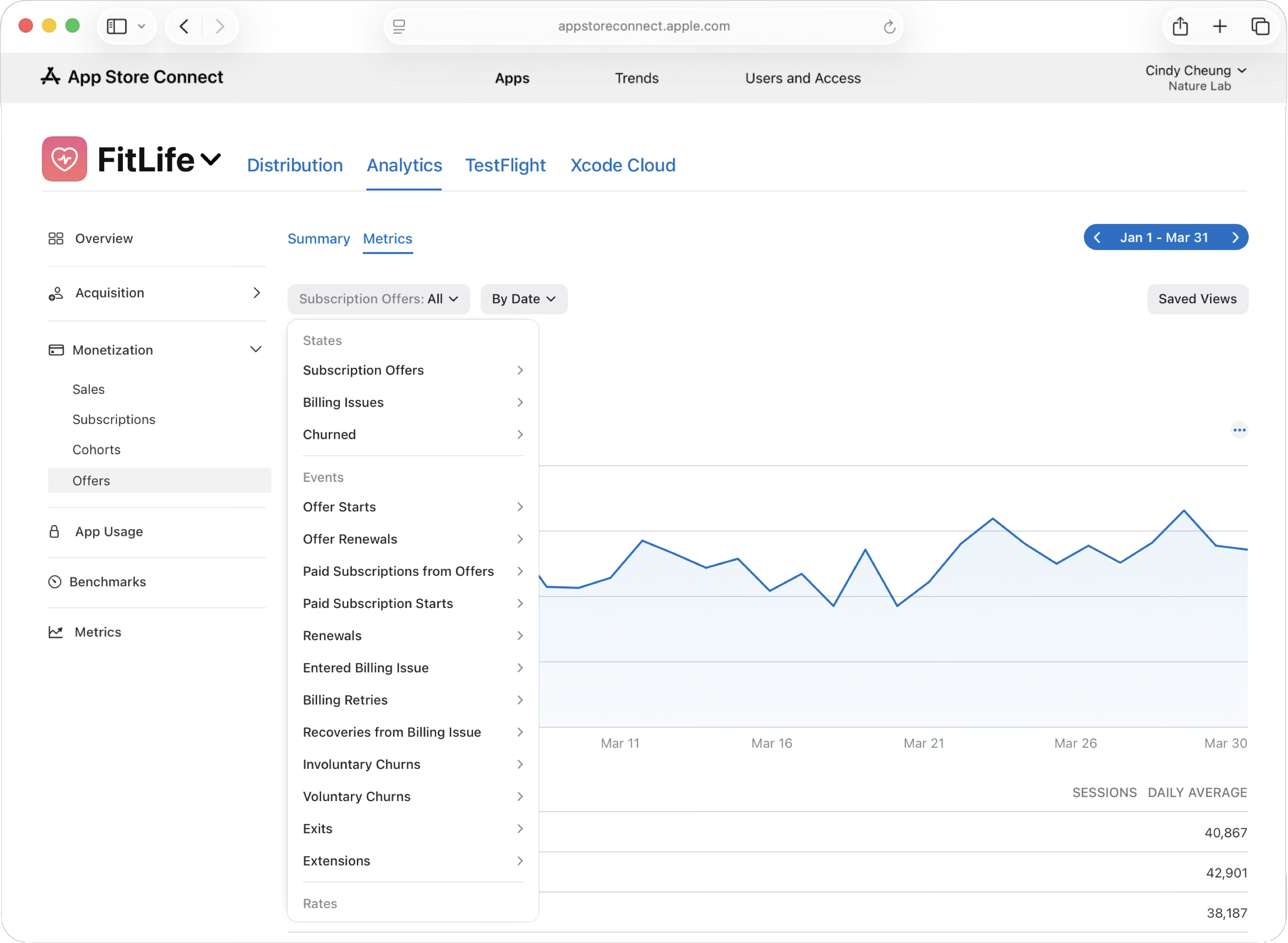Image resolution: width=1288 pixels, height=943 pixels.
Task: Click the Saved Views button
Action: (1197, 299)
